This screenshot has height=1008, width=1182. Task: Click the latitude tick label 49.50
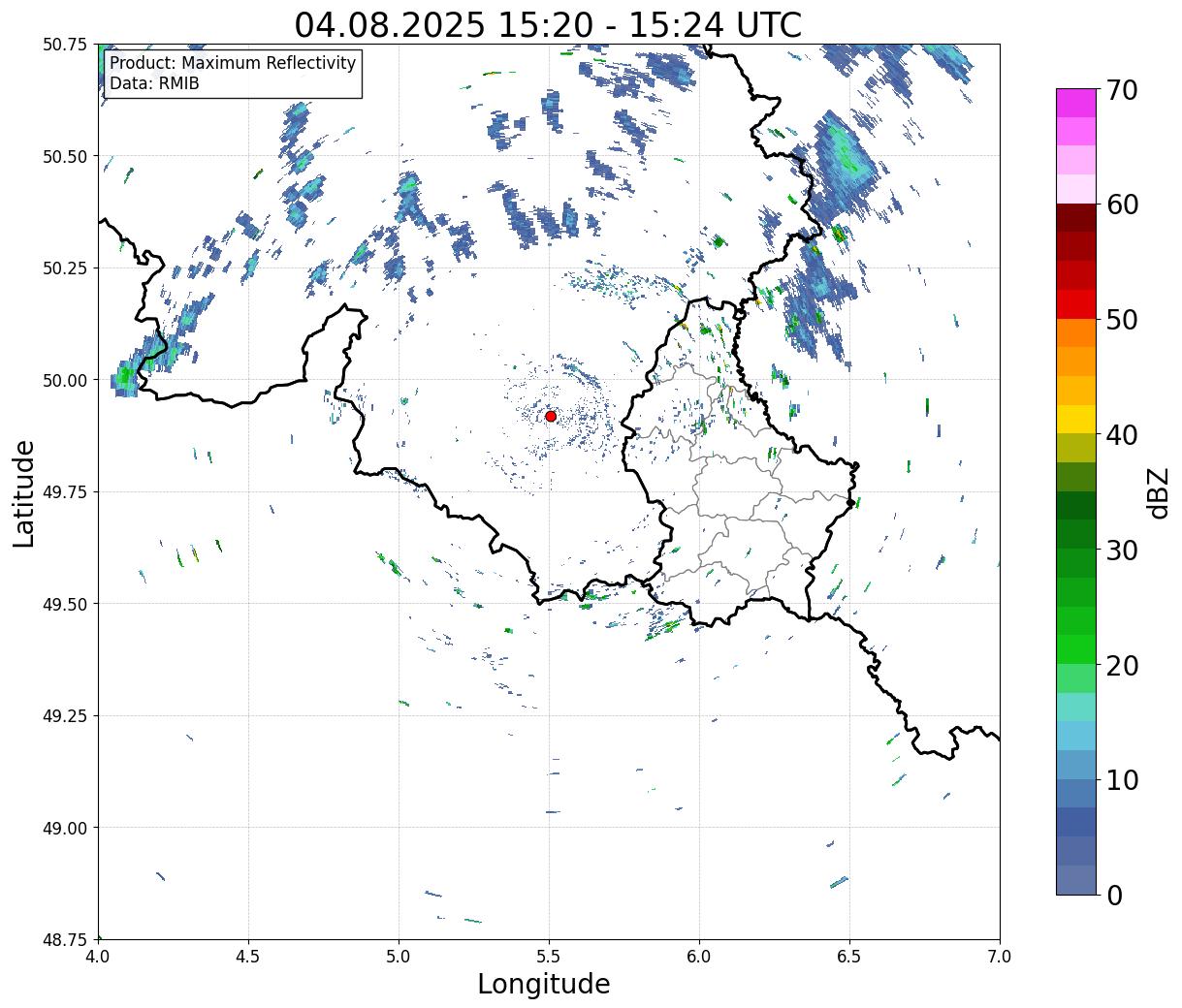click(x=65, y=604)
